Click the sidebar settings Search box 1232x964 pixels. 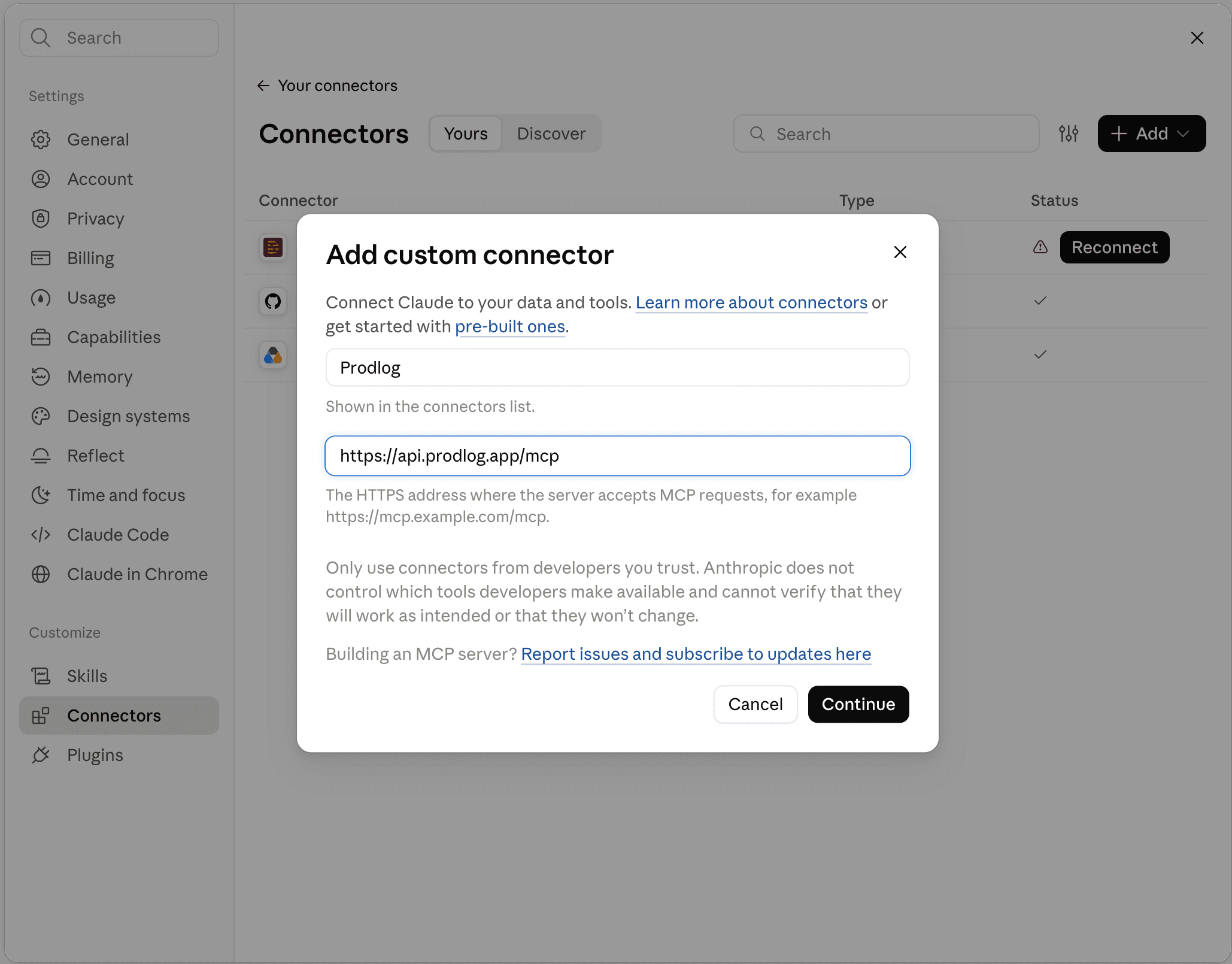click(x=119, y=38)
